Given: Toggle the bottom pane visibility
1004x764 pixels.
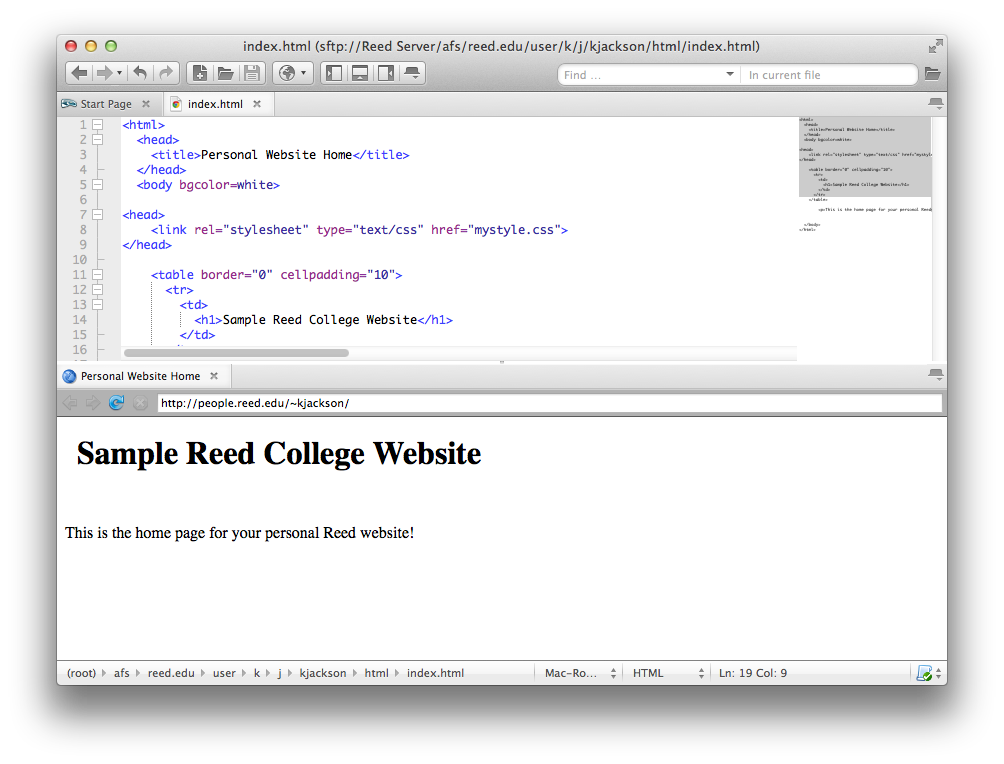Looking at the screenshot, I should coord(360,73).
